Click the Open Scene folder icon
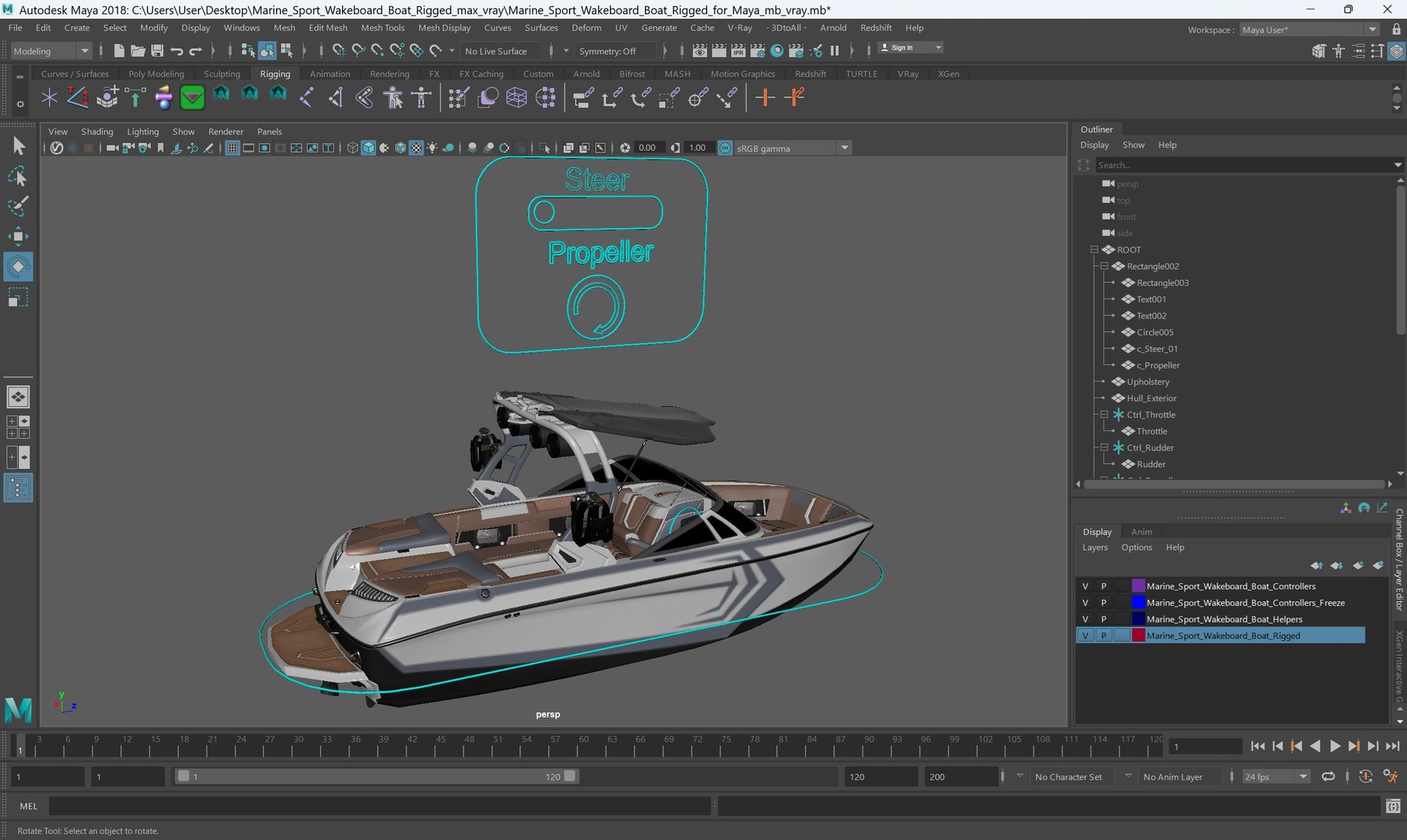The width and height of the screenshot is (1407, 840). point(138,51)
